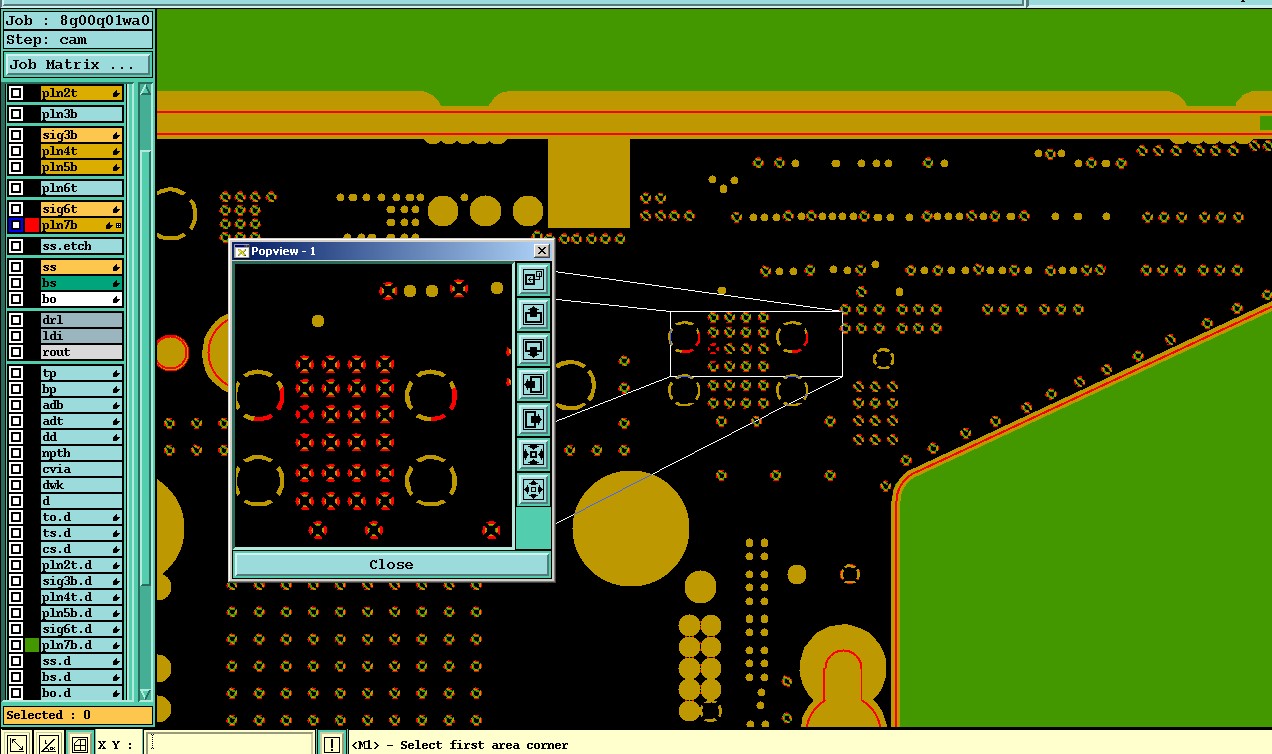Pan the Popview right with the right-arrow icon

(533, 419)
